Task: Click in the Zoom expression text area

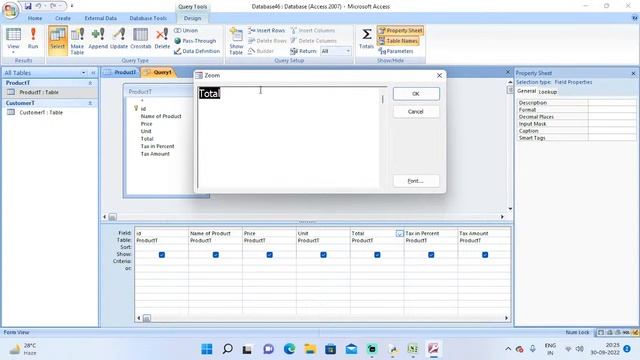Action: tap(289, 137)
